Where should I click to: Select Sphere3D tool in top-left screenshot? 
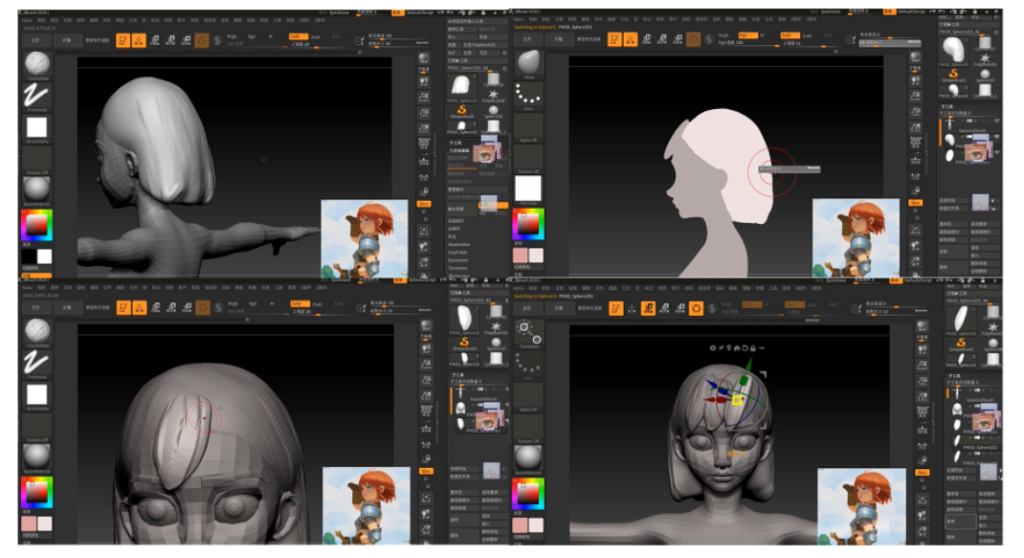tap(493, 111)
